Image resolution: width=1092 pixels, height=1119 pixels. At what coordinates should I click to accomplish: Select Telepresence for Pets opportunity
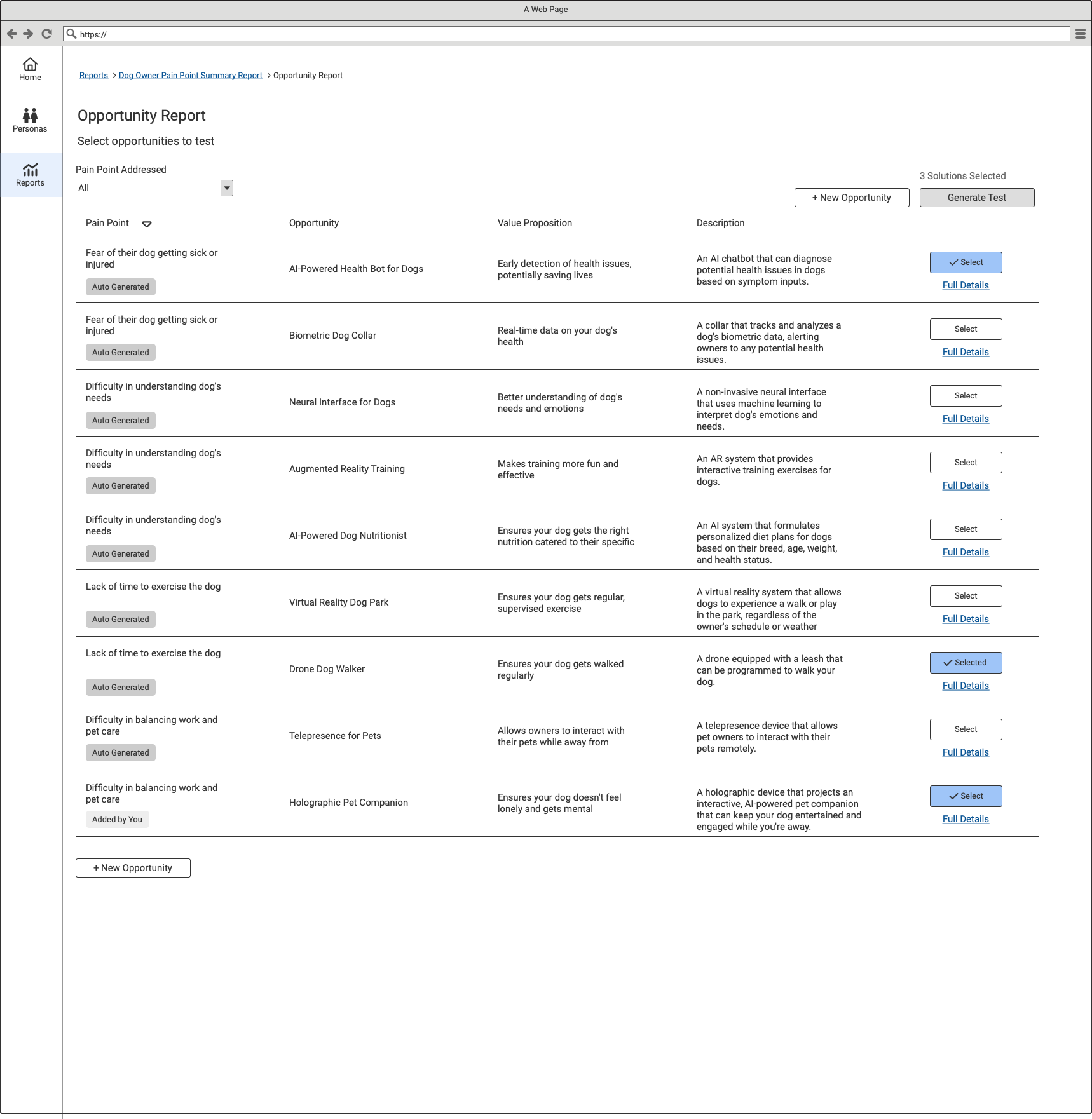pyautogui.click(x=966, y=729)
